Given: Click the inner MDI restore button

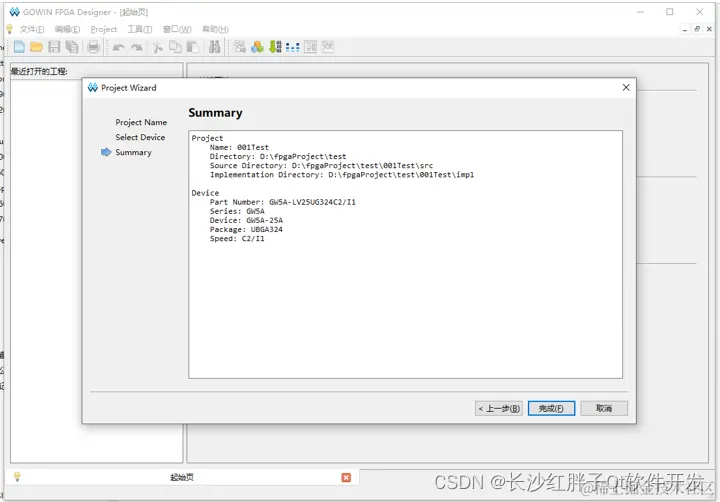Looking at the screenshot, I should pyautogui.click(x=697, y=29).
